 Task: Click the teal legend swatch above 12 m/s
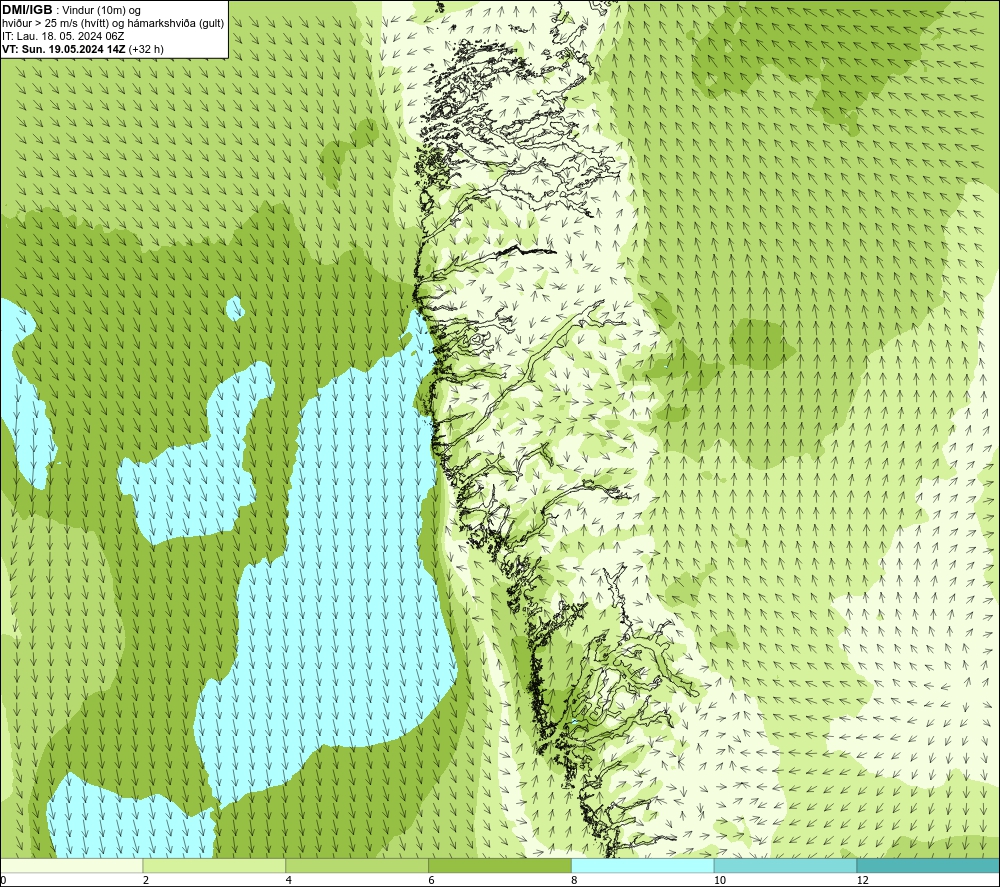928,865
